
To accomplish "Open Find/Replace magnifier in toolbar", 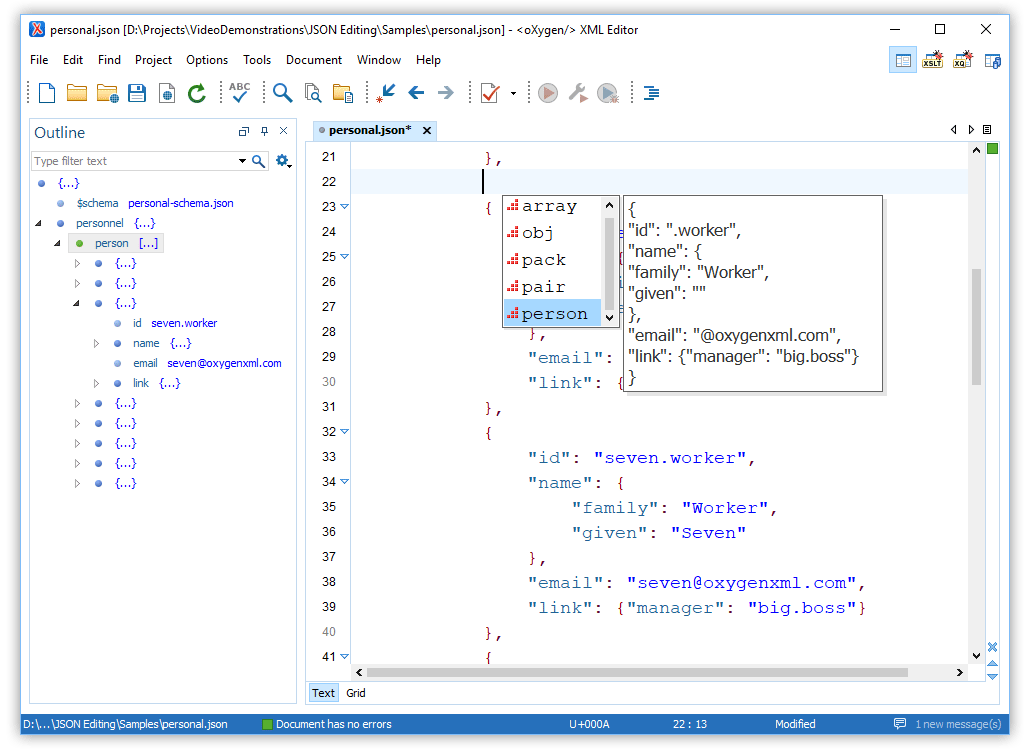I will coord(282,93).
